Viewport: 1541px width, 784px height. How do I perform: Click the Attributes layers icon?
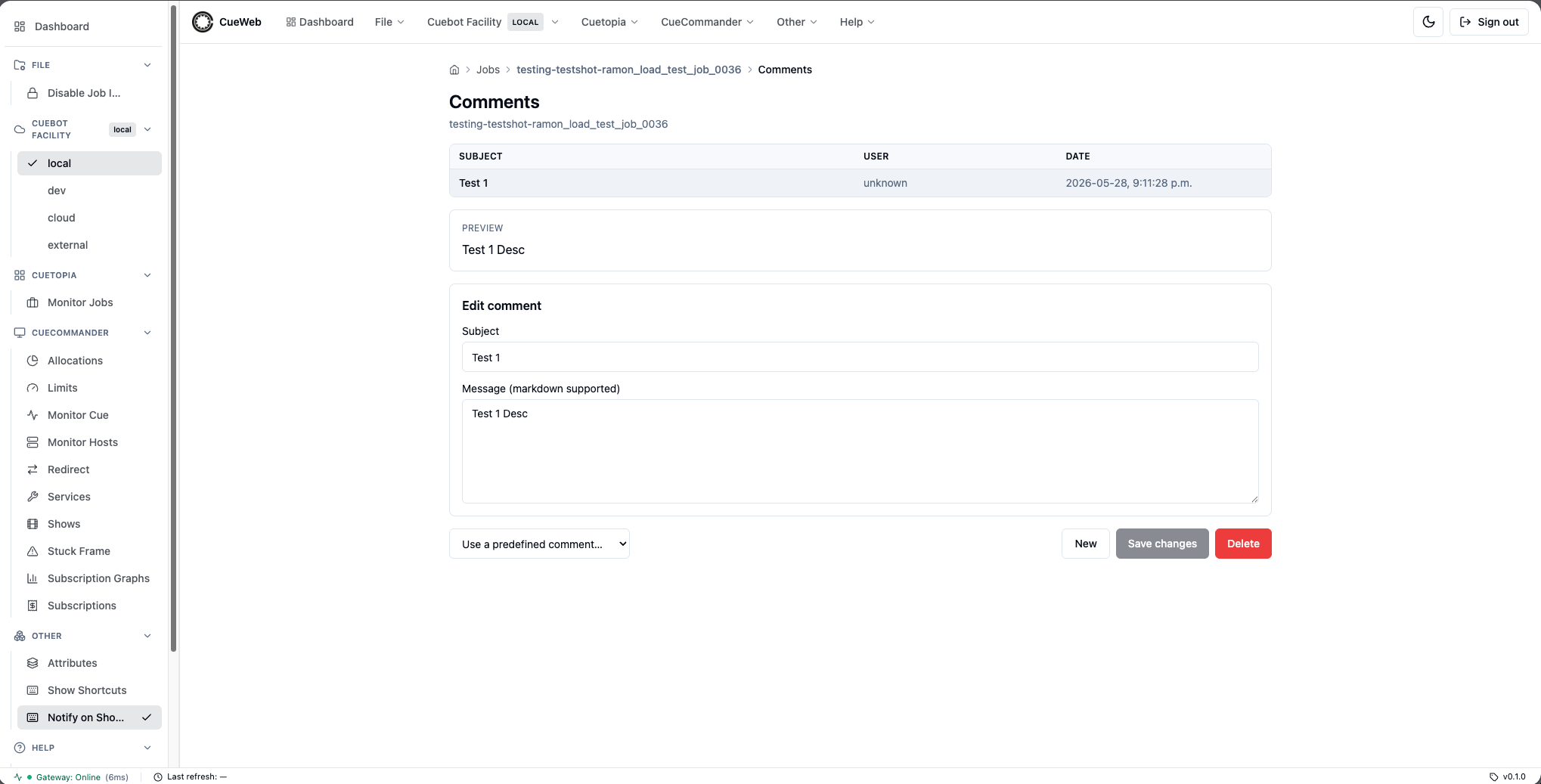click(33, 663)
